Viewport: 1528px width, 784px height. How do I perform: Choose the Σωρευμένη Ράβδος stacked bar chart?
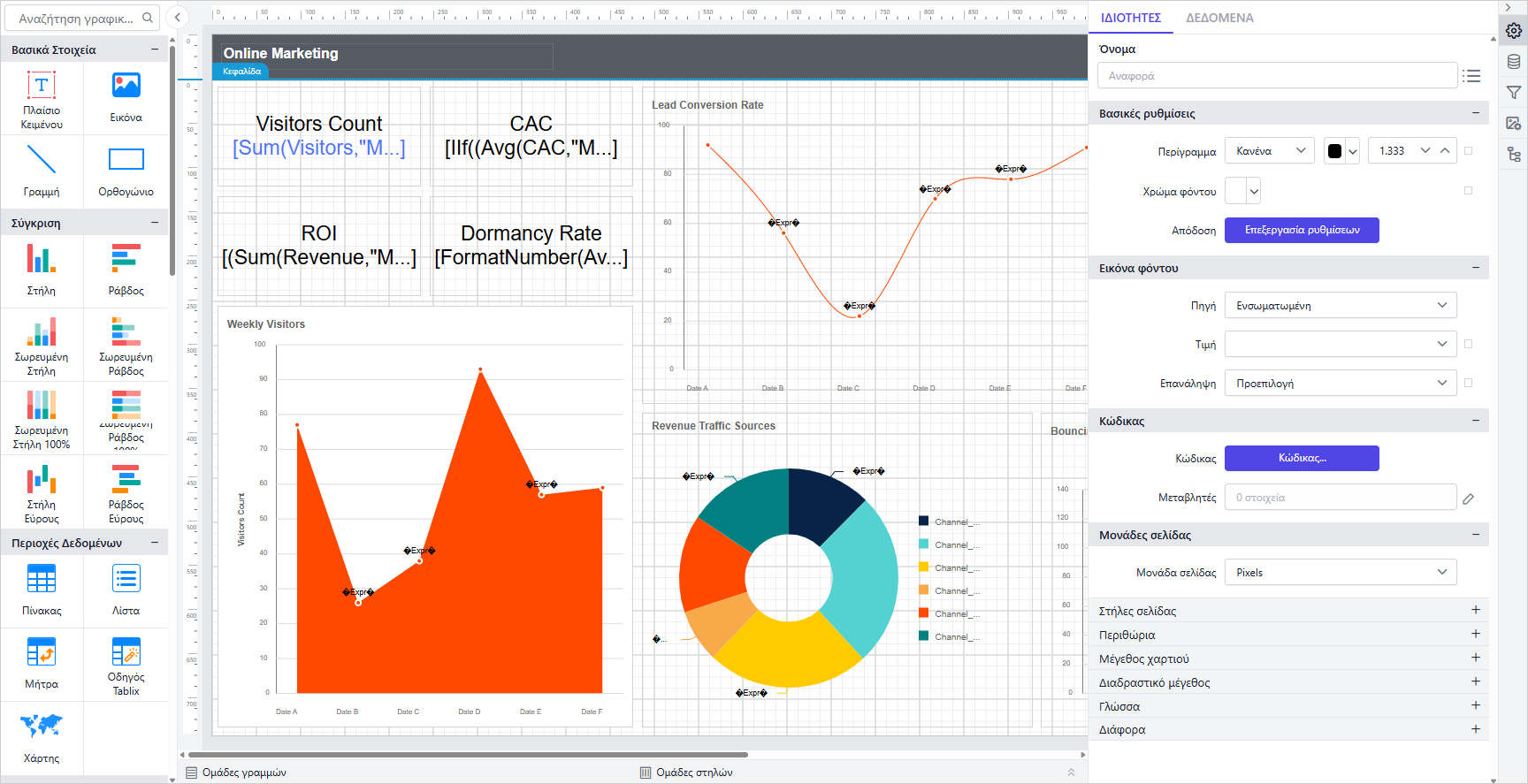coord(126,345)
